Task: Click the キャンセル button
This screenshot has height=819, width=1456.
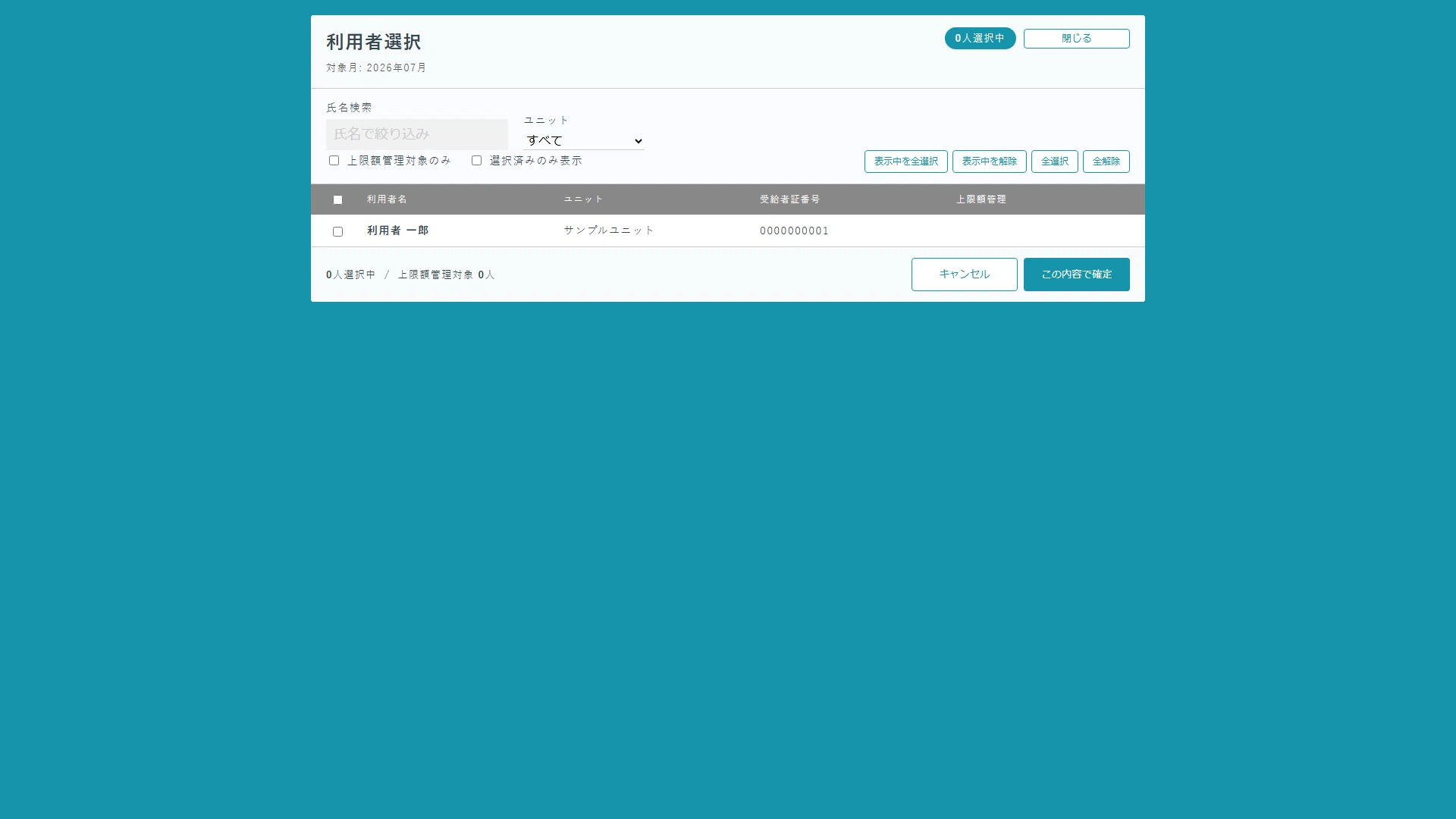Action: click(x=964, y=275)
